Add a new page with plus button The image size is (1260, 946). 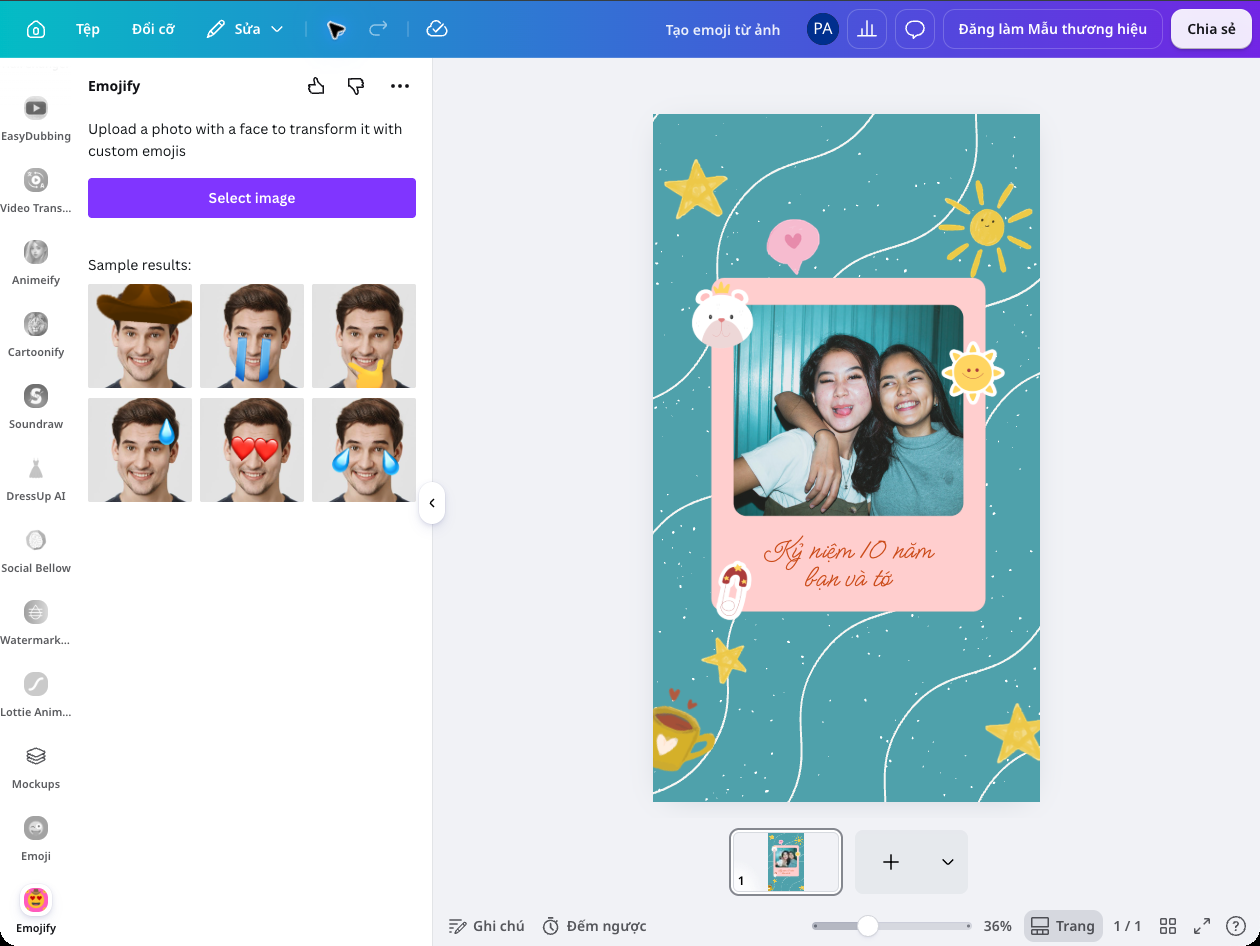click(891, 862)
